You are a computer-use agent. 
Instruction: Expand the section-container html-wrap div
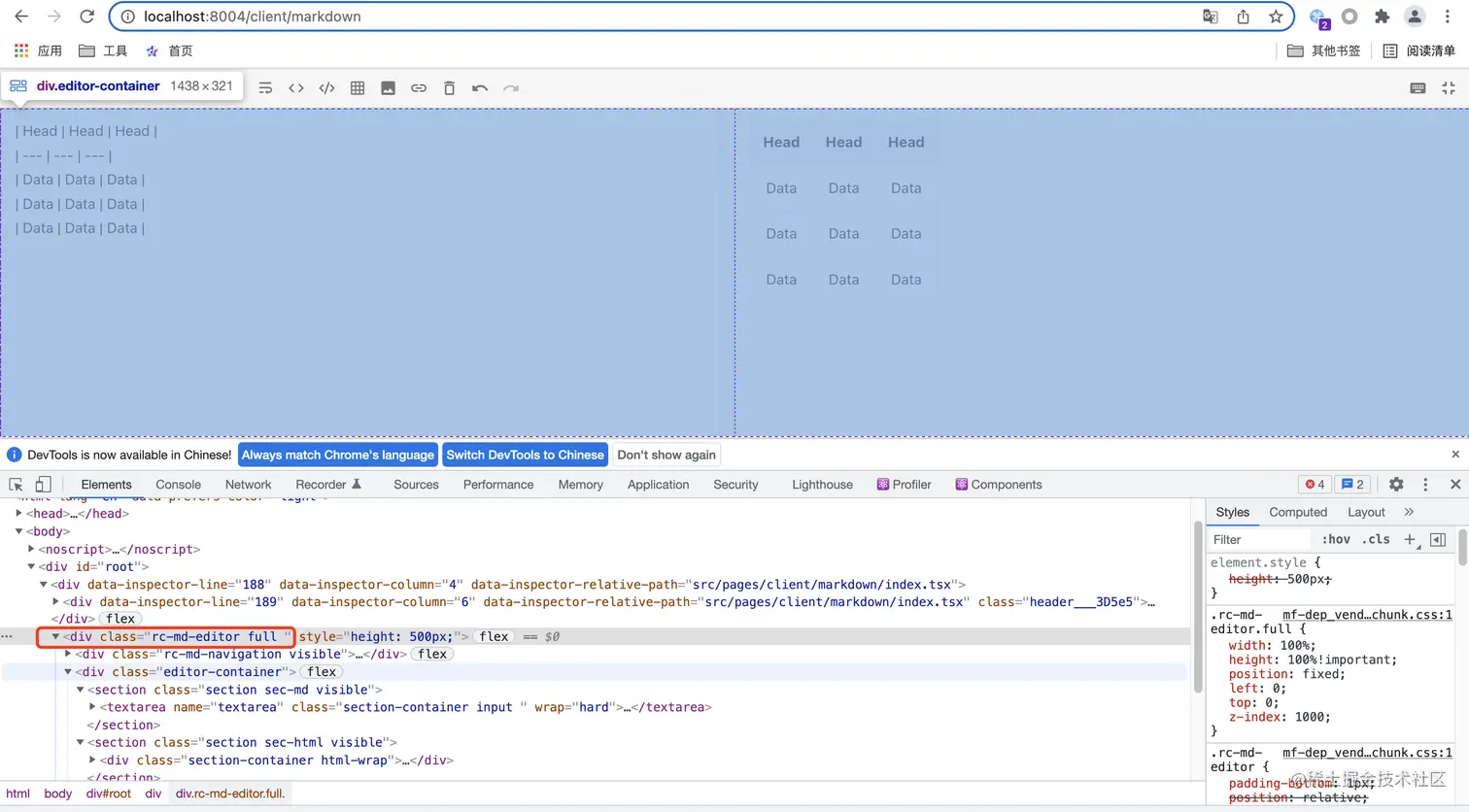92,761
